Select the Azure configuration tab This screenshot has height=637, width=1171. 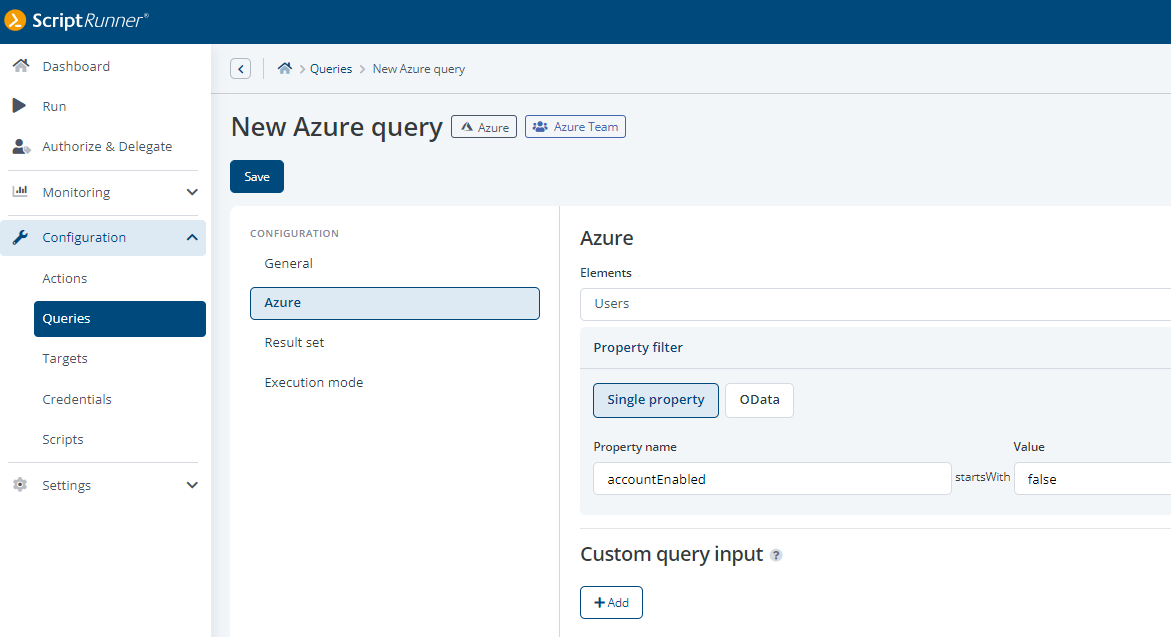394,303
